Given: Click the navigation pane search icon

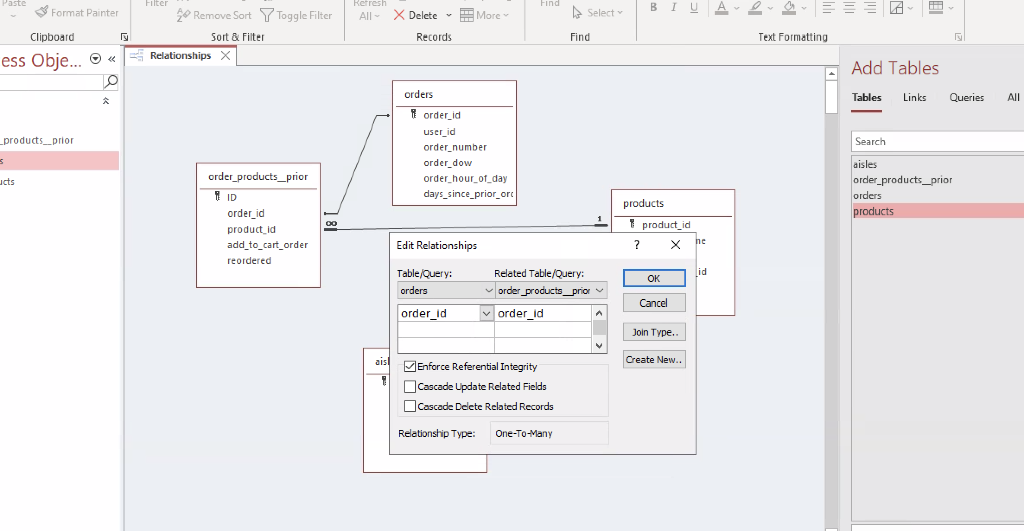Looking at the screenshot, I should (x=111, y=82).
